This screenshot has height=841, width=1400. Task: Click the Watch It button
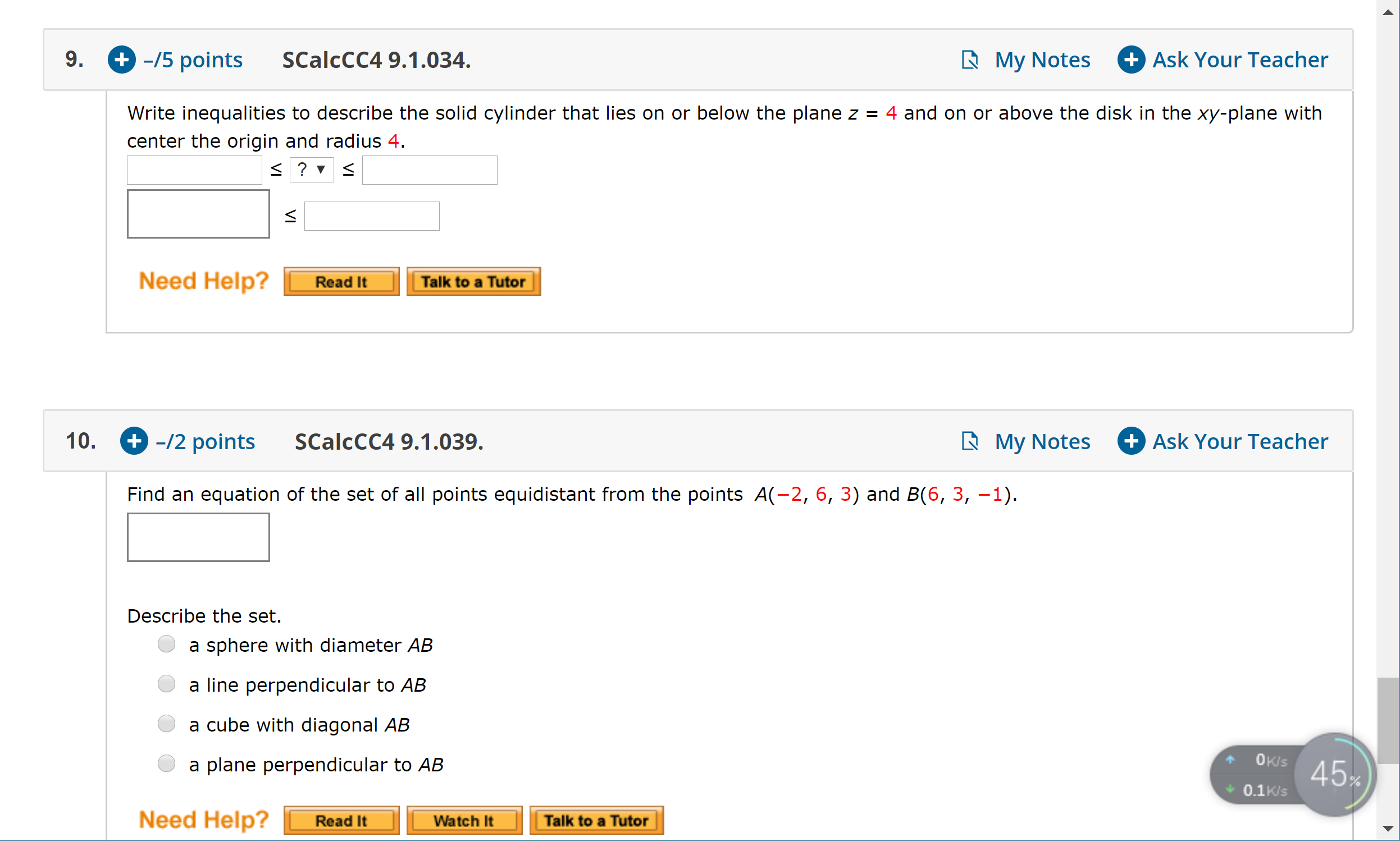pos(464,820)
